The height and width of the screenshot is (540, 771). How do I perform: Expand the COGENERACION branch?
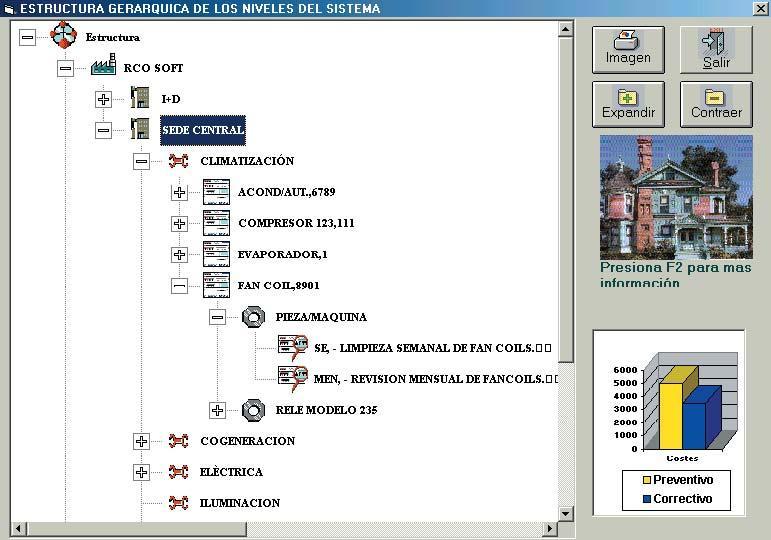pyautogui.click(x=141, y=441)
